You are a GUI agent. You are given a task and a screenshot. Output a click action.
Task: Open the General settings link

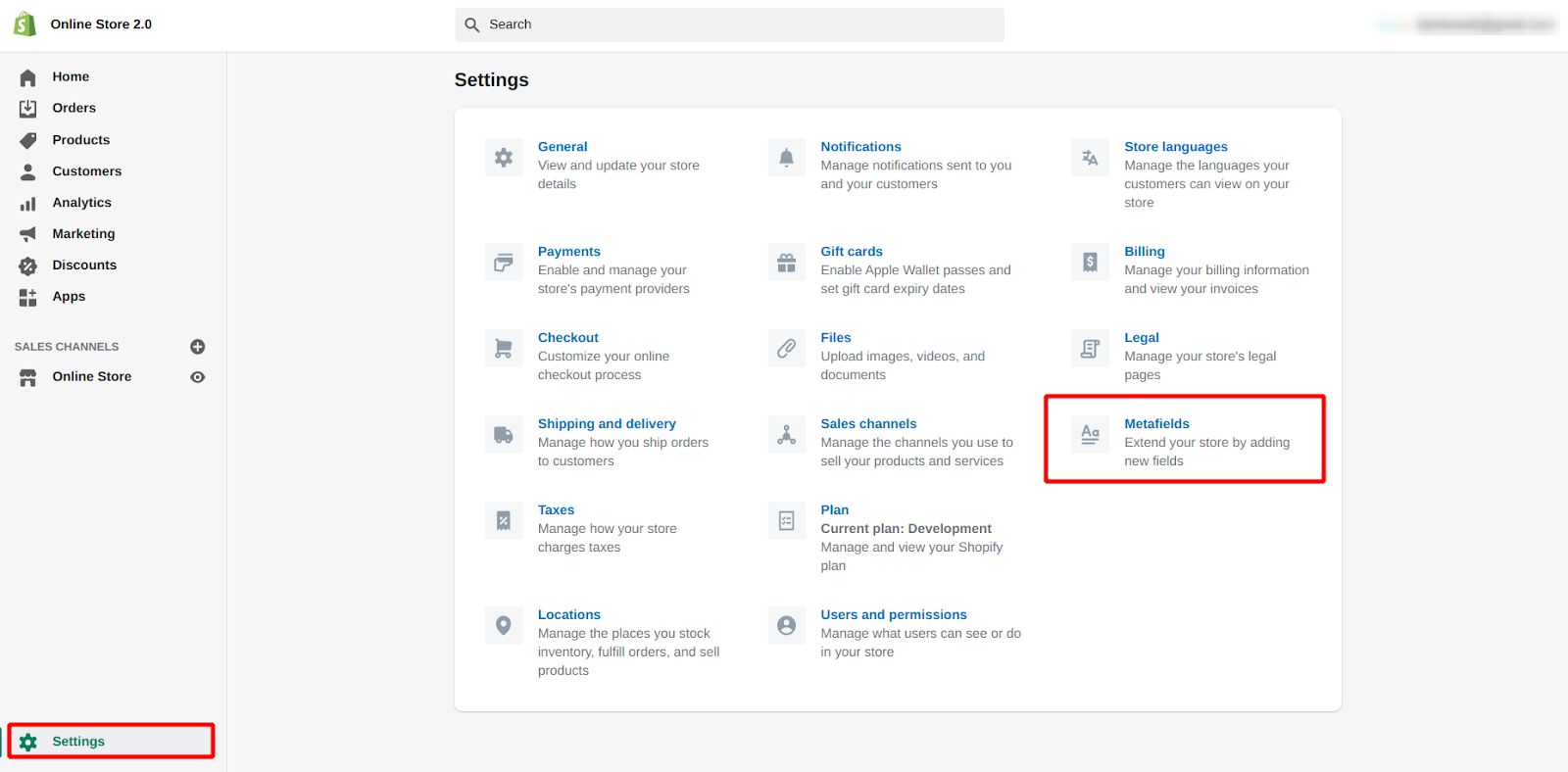click(563, 147)
